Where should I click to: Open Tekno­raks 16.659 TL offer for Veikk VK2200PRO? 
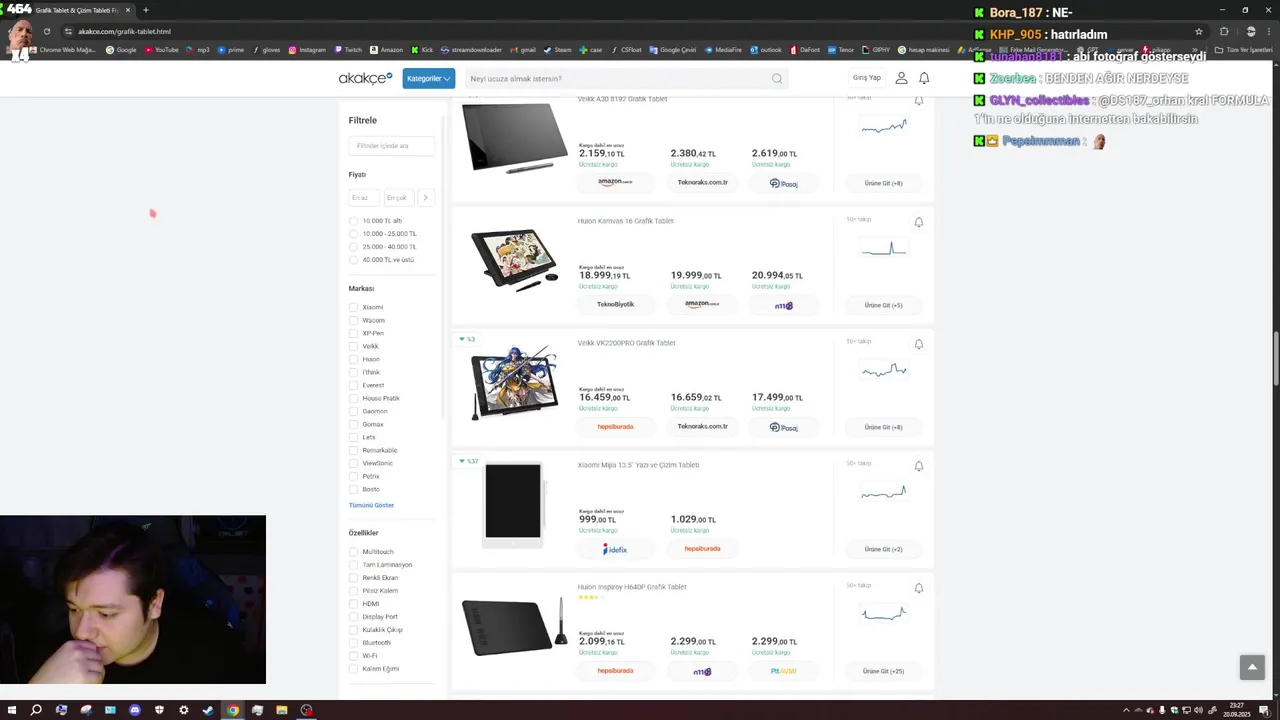702,426
